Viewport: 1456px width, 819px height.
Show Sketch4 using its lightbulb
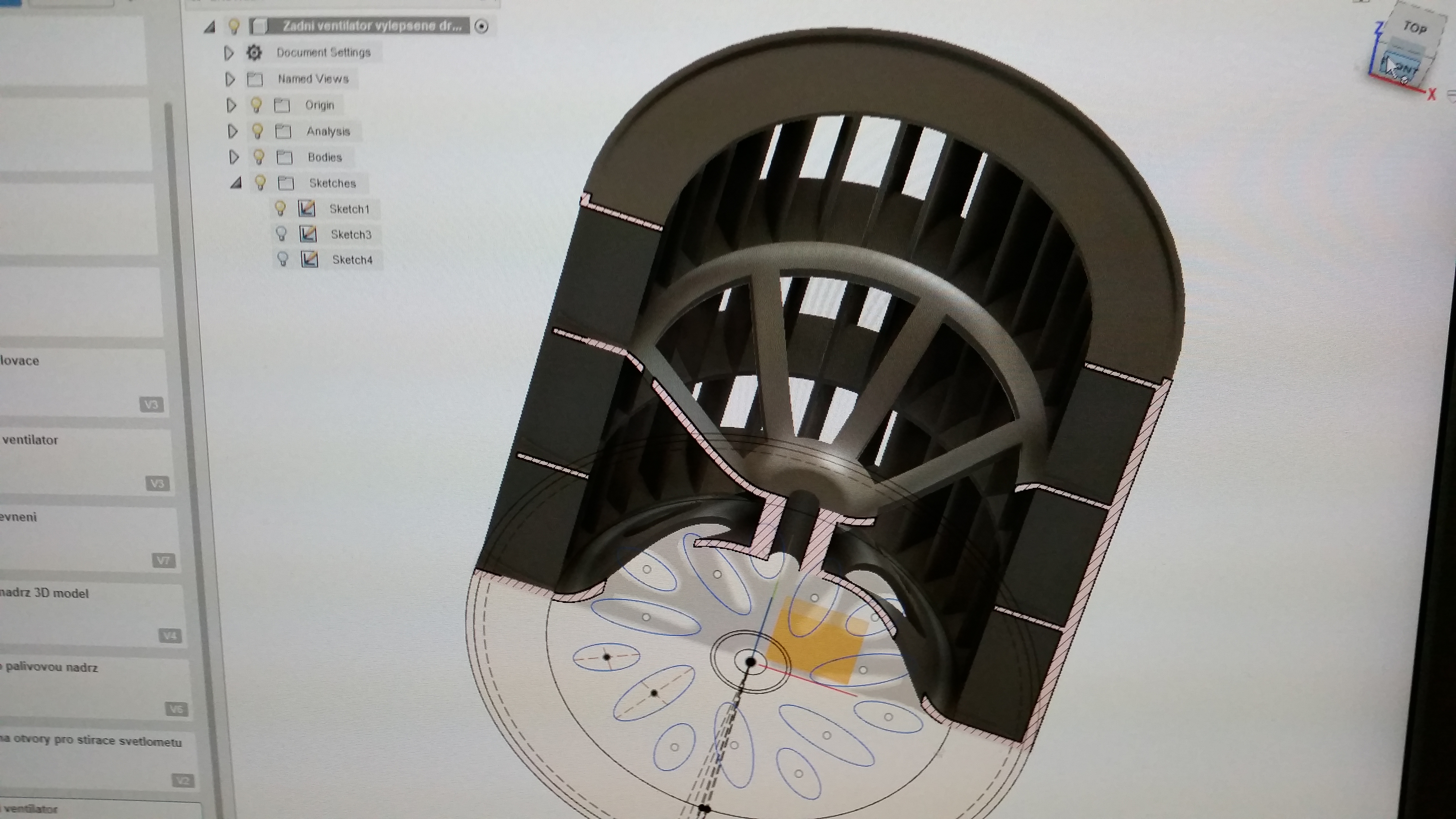pyautogui.click(x=283, y=260)
